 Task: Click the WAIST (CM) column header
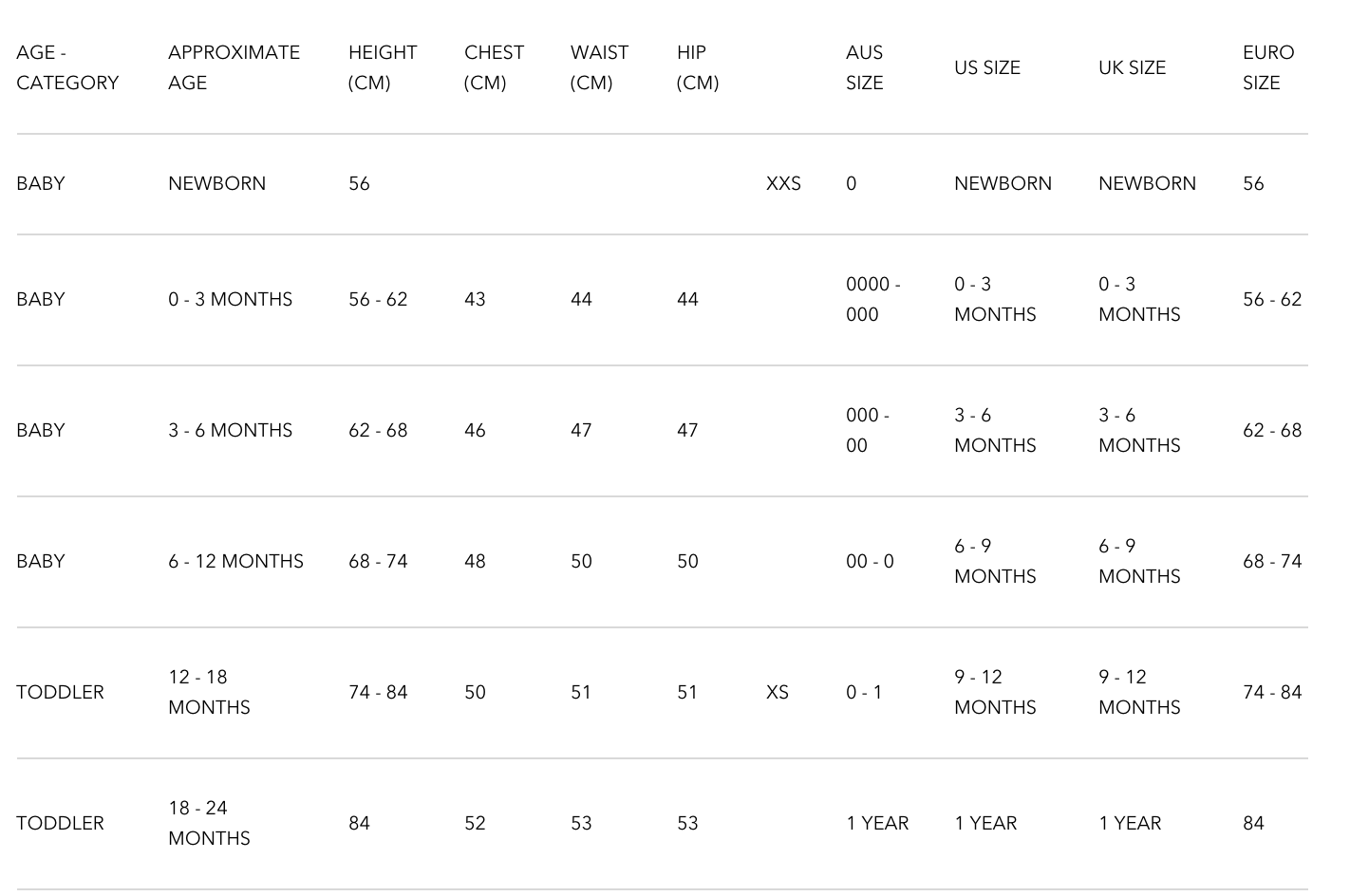coord(599,67)
